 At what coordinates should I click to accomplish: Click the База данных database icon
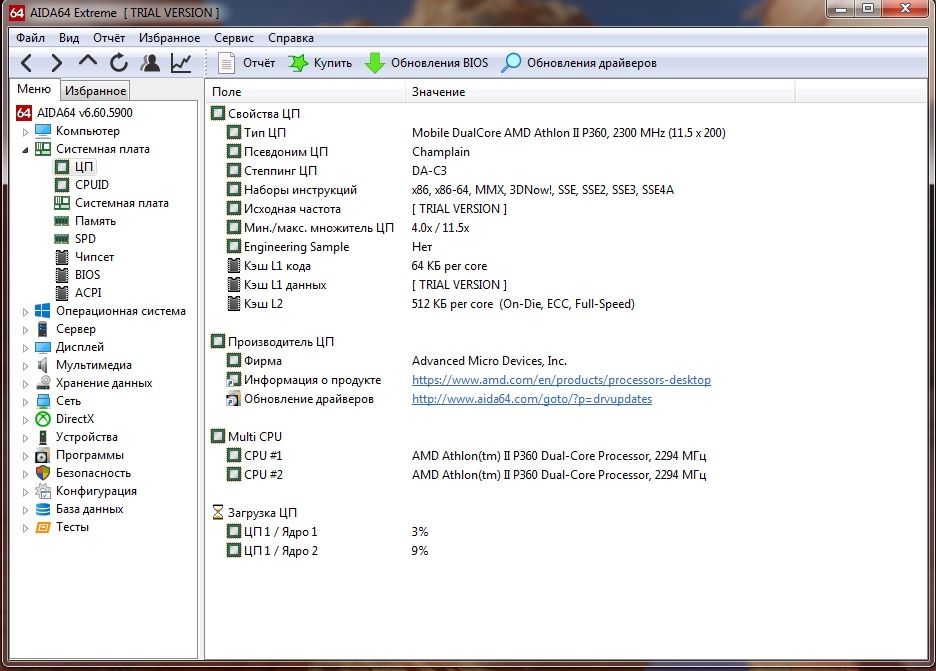coord(43,509)
